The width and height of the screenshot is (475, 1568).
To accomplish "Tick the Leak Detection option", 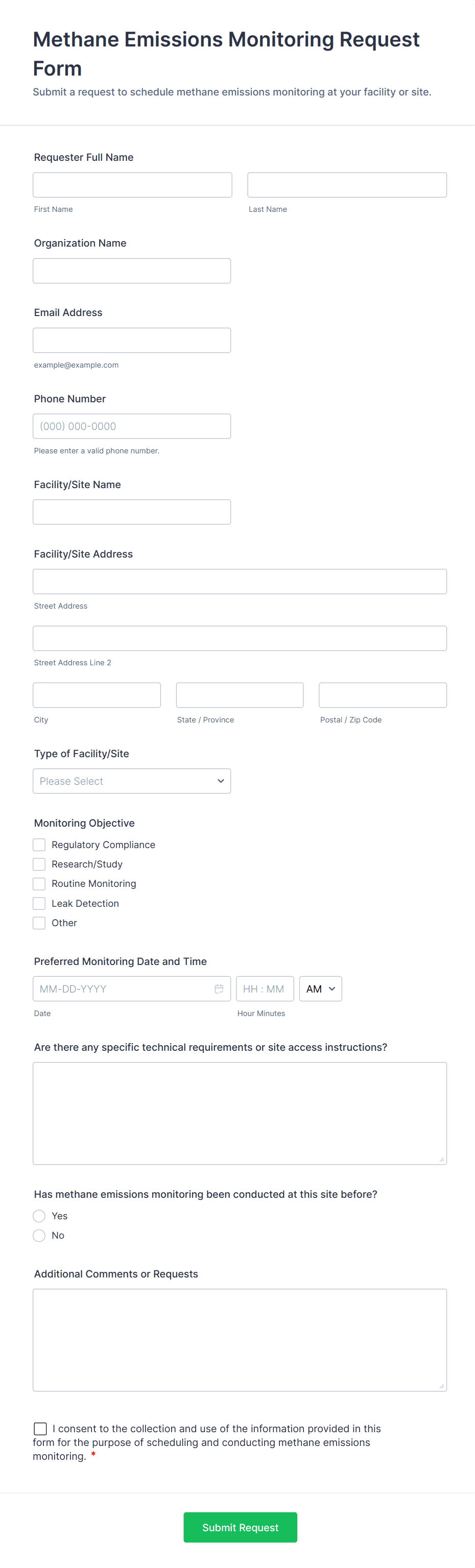I will pyautogui.click(x=39, y=903).
